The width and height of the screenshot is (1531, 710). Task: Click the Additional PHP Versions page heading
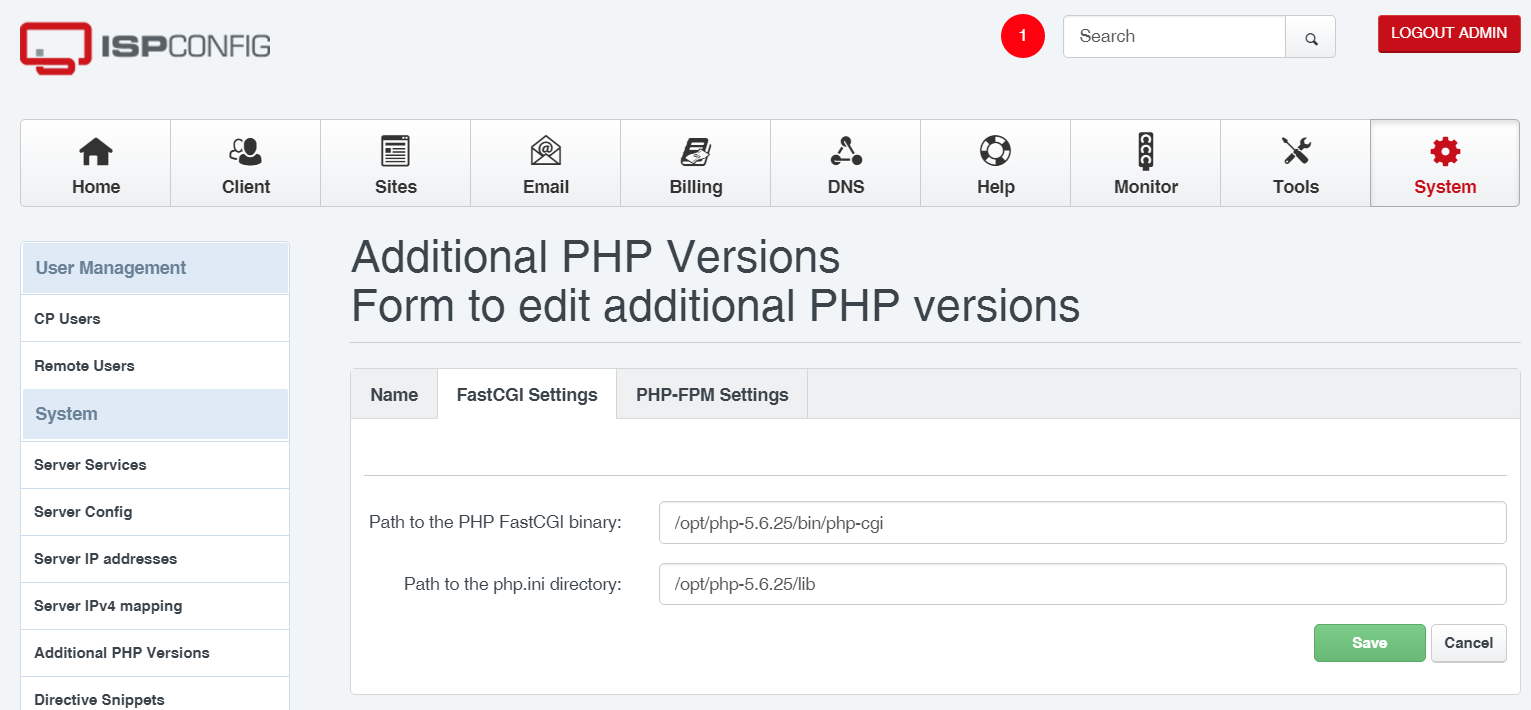(596, 258)
